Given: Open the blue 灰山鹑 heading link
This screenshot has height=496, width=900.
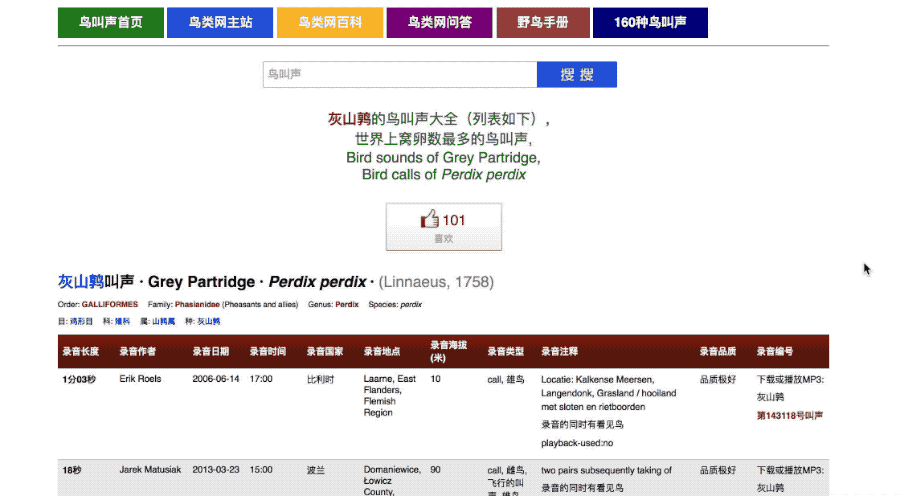Looking at the screenshot, I should pos(81,282).
